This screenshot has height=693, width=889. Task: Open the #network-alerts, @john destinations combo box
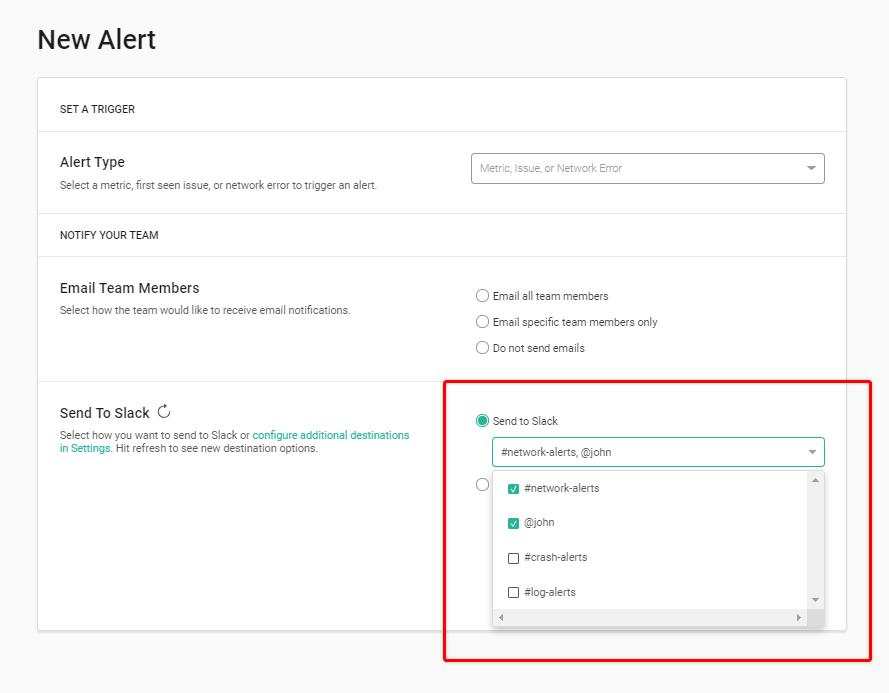658,452
